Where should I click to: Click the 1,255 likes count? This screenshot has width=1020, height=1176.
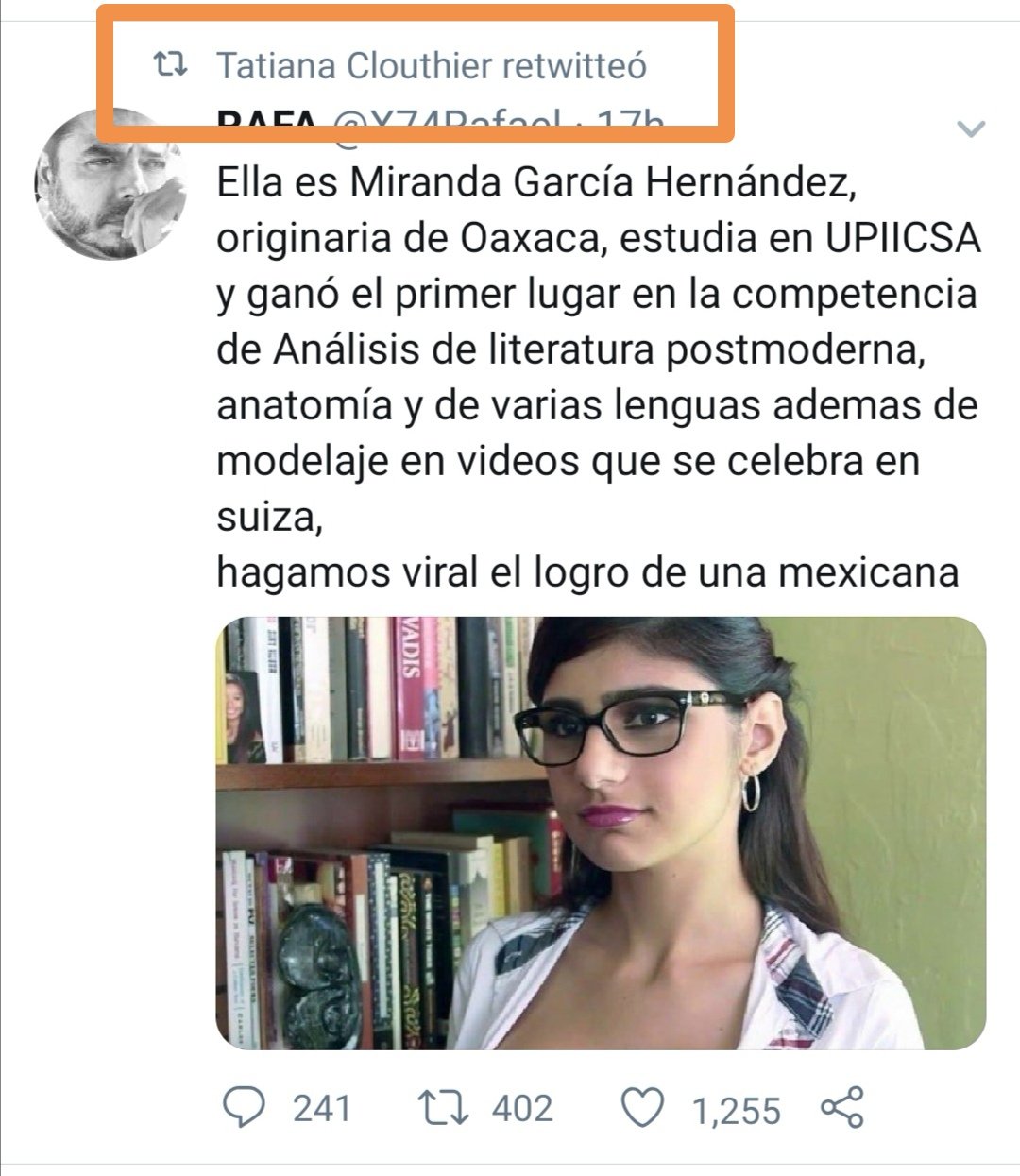(737, 1111)
